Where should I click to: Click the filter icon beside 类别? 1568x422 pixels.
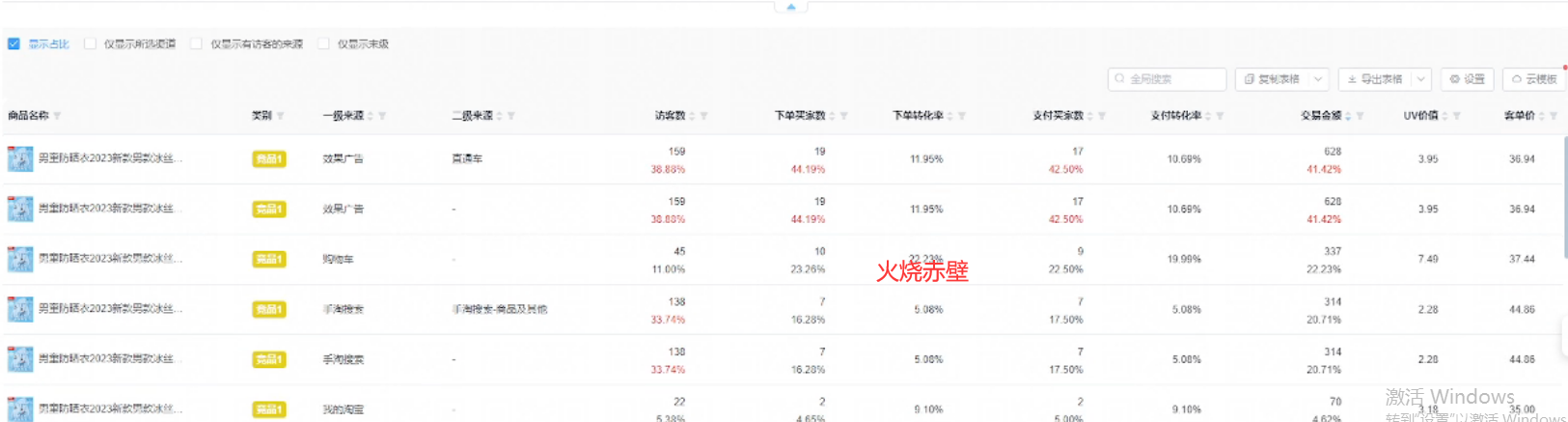[x=281, y=116]
